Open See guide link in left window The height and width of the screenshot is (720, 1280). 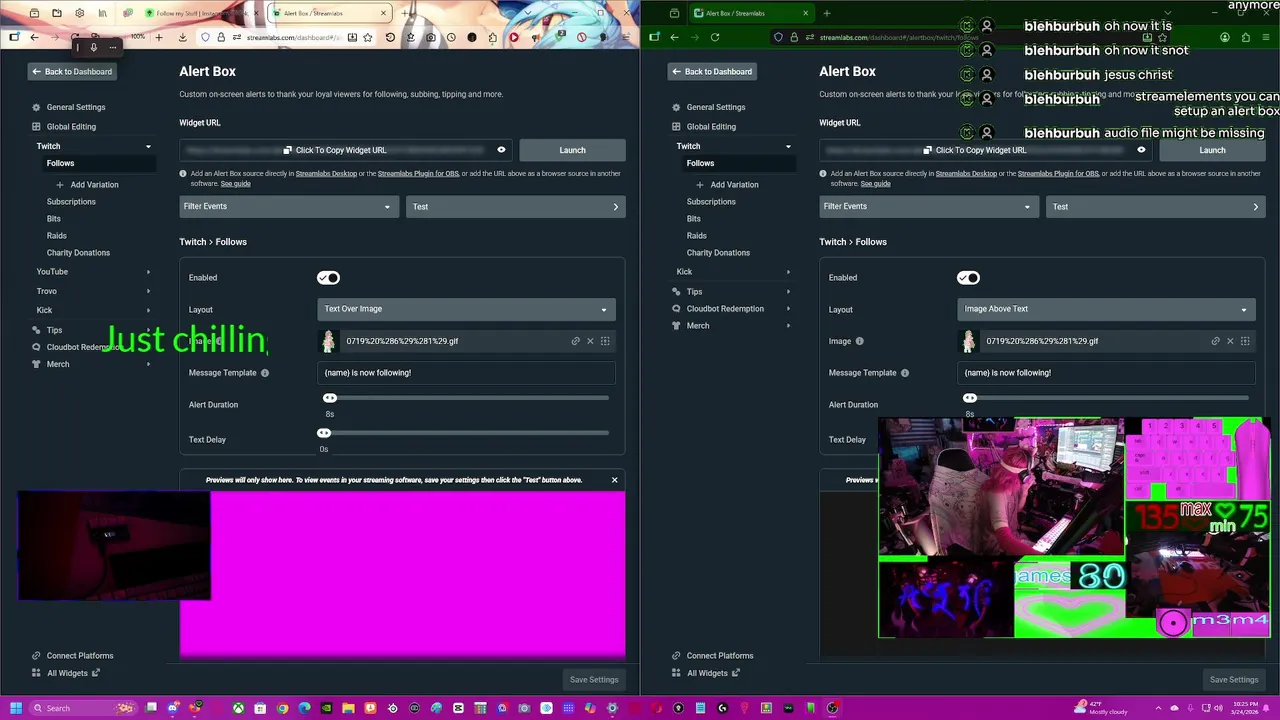coord(236,184)
